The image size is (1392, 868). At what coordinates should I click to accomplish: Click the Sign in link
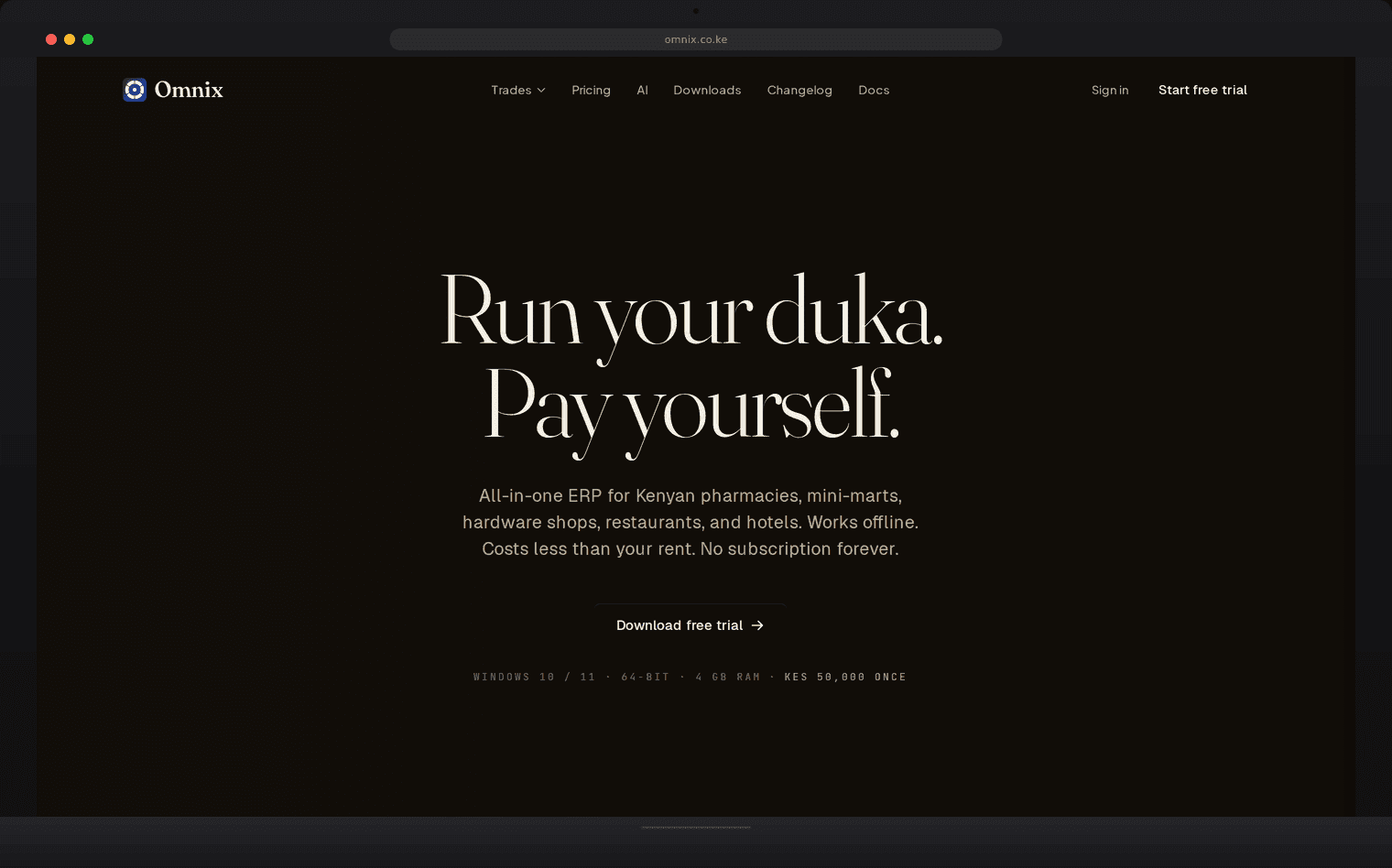(1110, 90)
